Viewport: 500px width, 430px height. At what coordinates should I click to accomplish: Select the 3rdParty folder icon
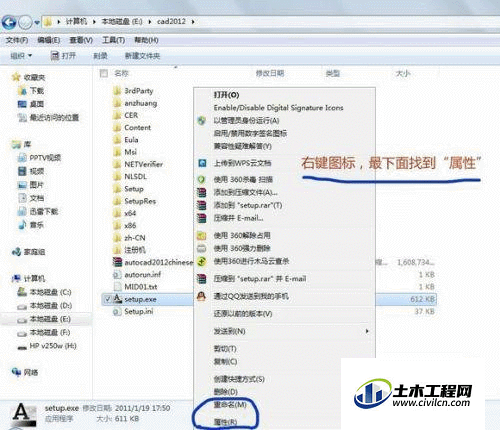[117, 91]
